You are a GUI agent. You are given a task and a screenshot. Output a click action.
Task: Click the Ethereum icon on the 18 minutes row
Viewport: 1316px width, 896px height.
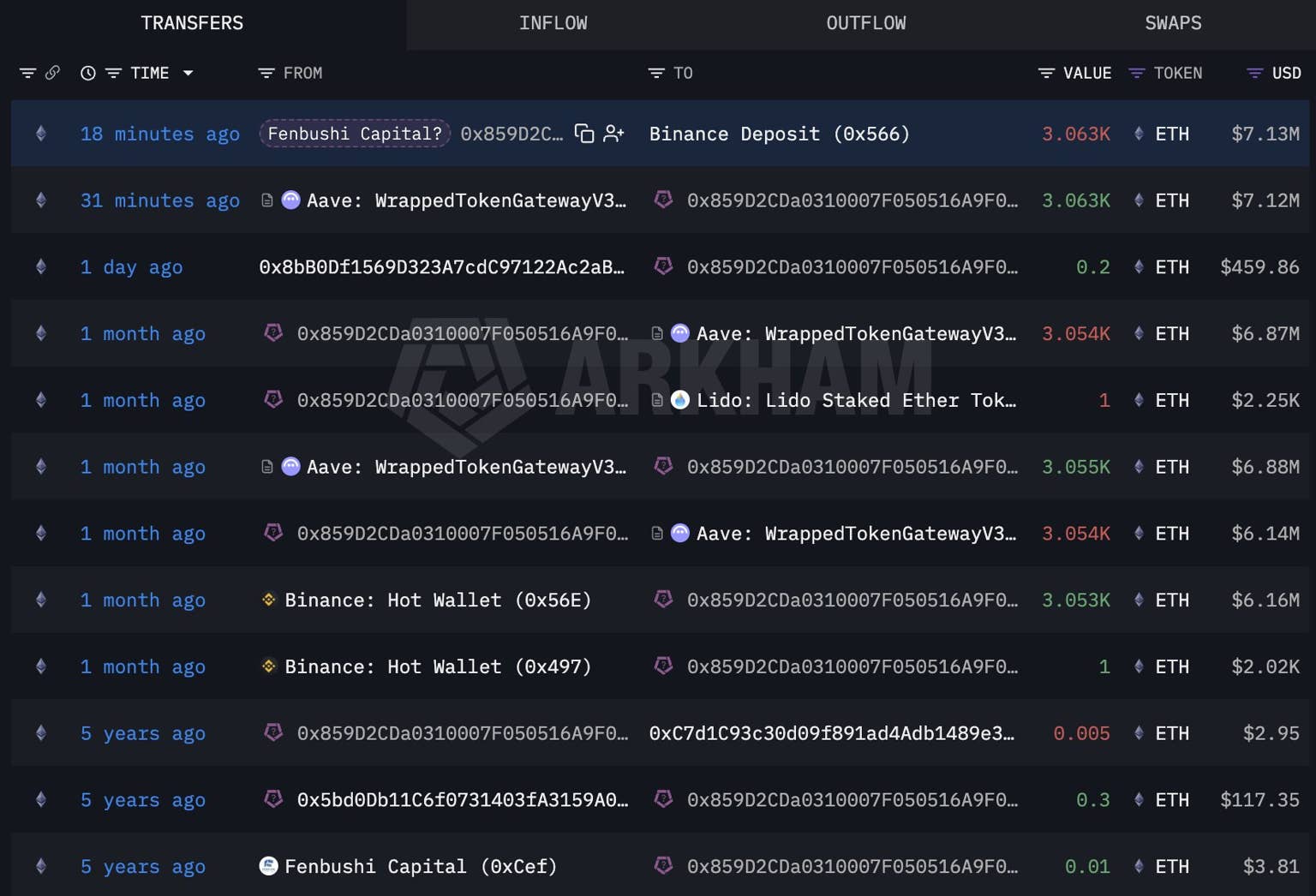point(41,134)
